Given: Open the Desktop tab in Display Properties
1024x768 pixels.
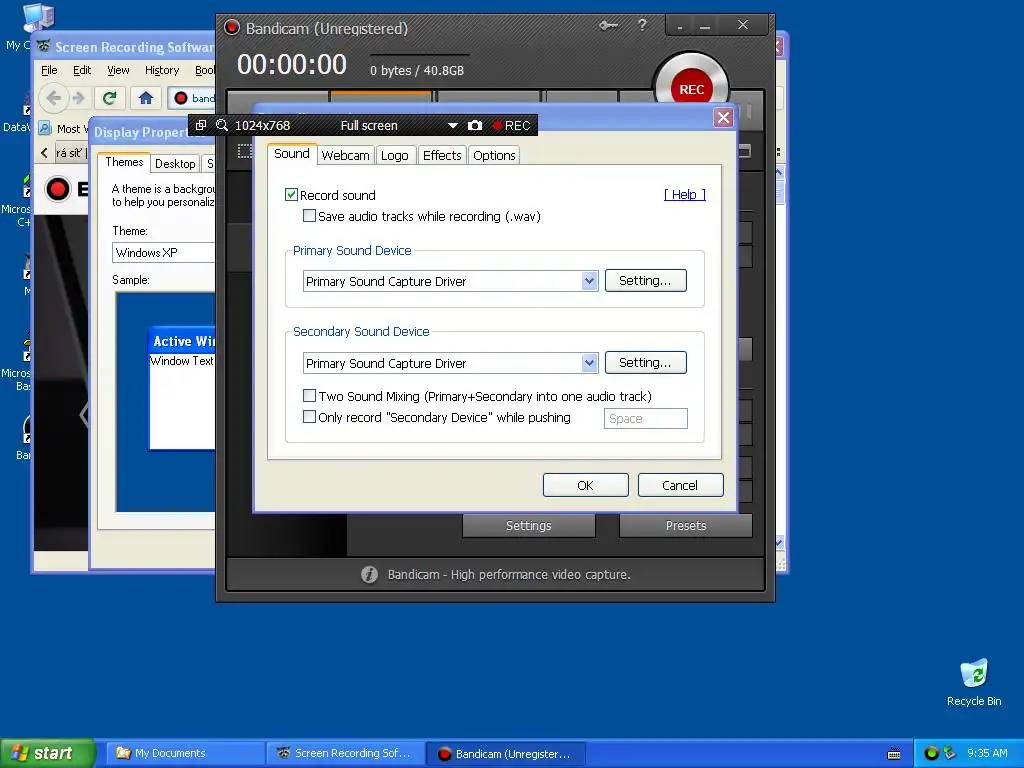Looking at the screenshot, I should pos(175,164).
